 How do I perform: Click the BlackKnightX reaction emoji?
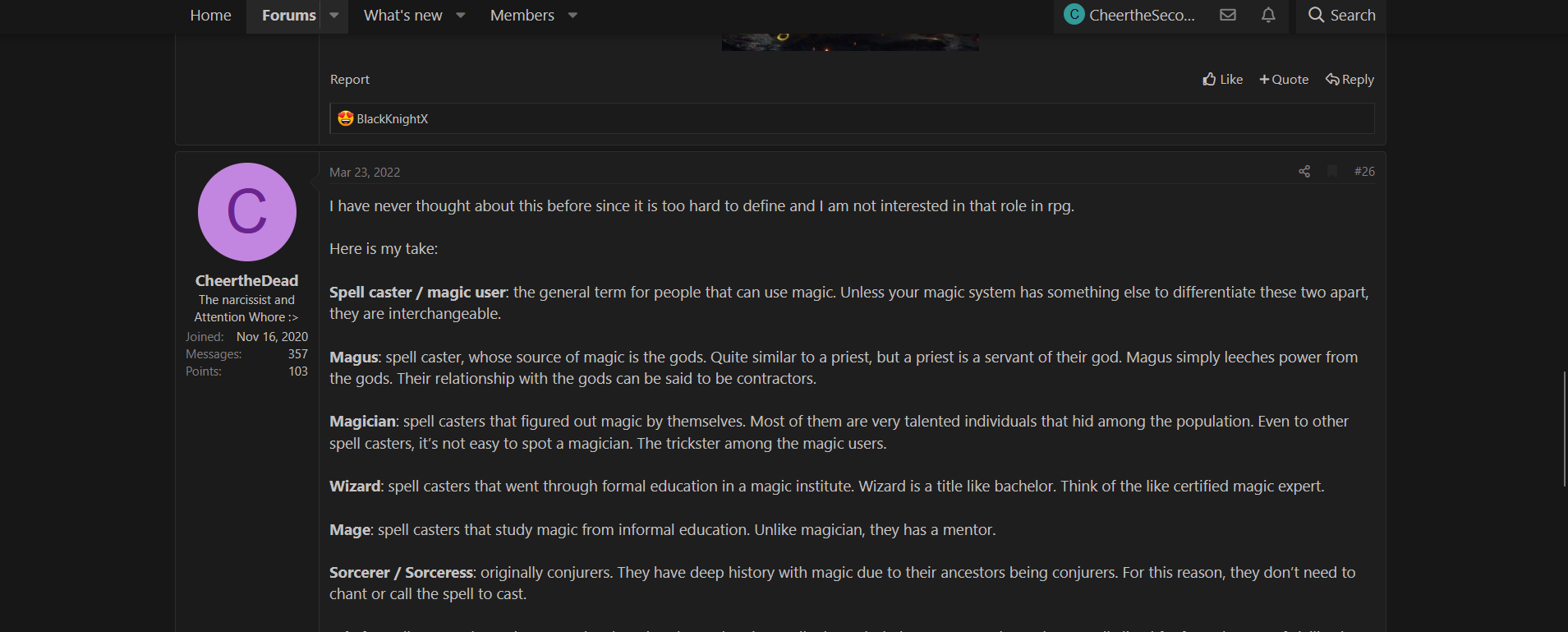pos(346,119)
